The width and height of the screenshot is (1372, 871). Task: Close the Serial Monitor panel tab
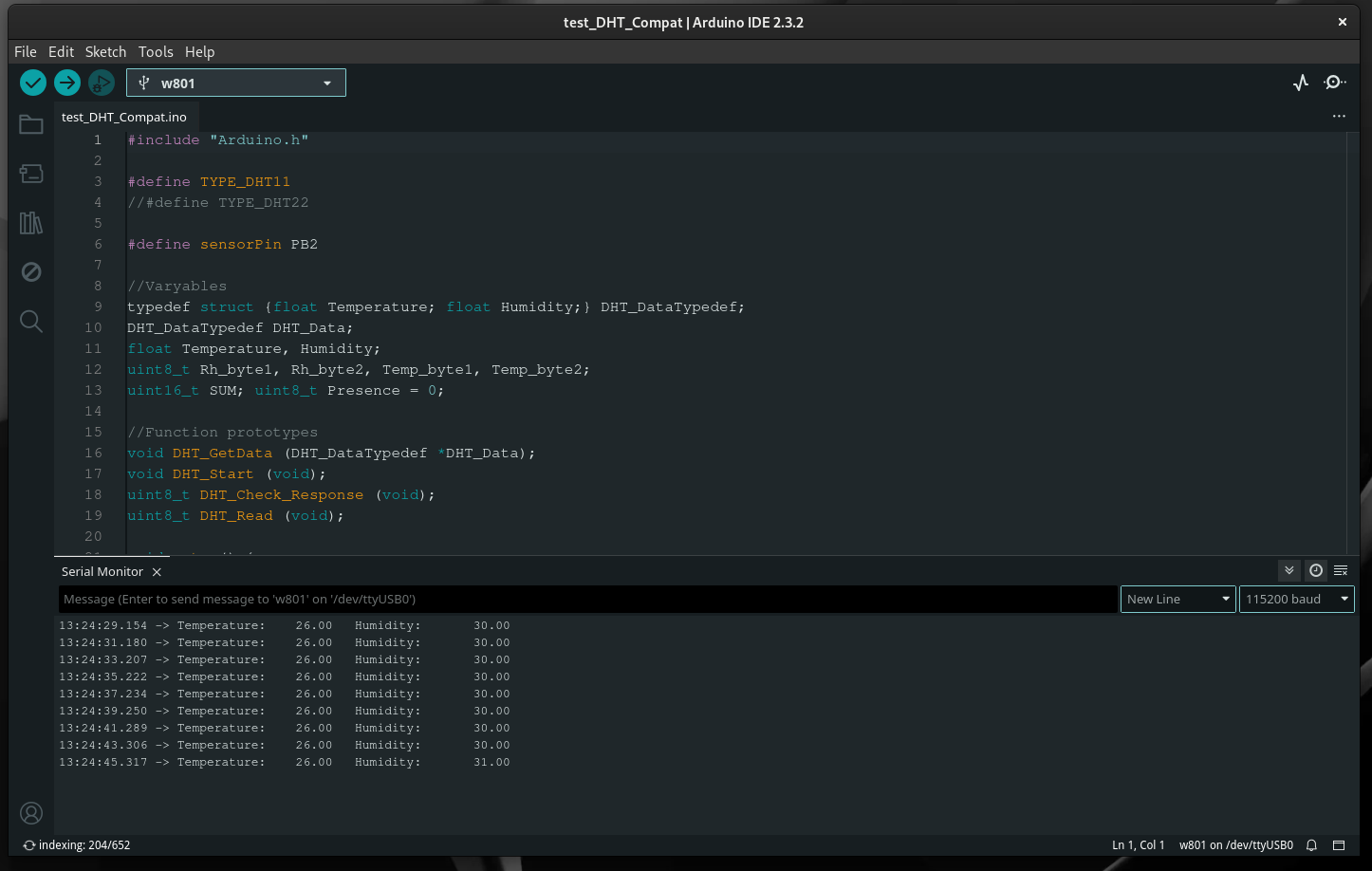pyautogui.click(x=157, y=572)
